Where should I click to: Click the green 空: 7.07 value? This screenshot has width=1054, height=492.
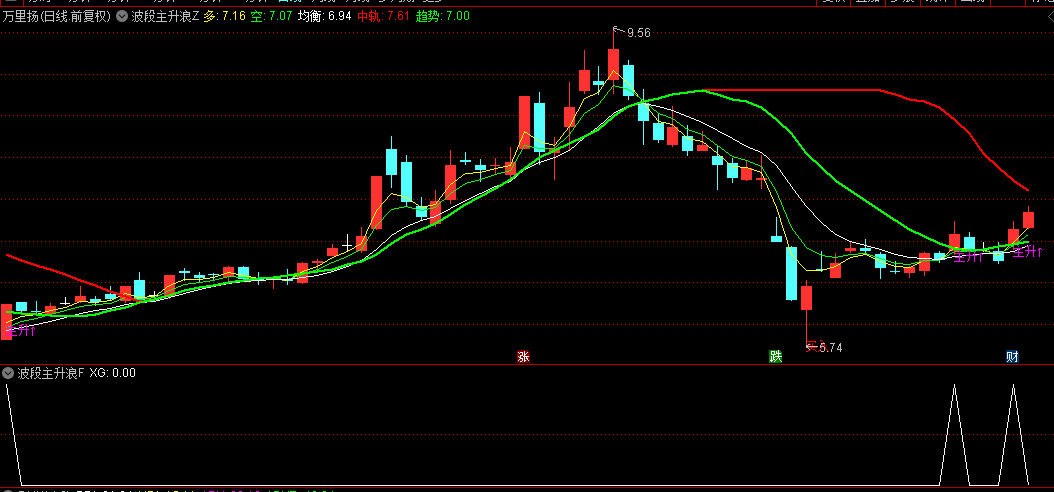coord(271,17)
